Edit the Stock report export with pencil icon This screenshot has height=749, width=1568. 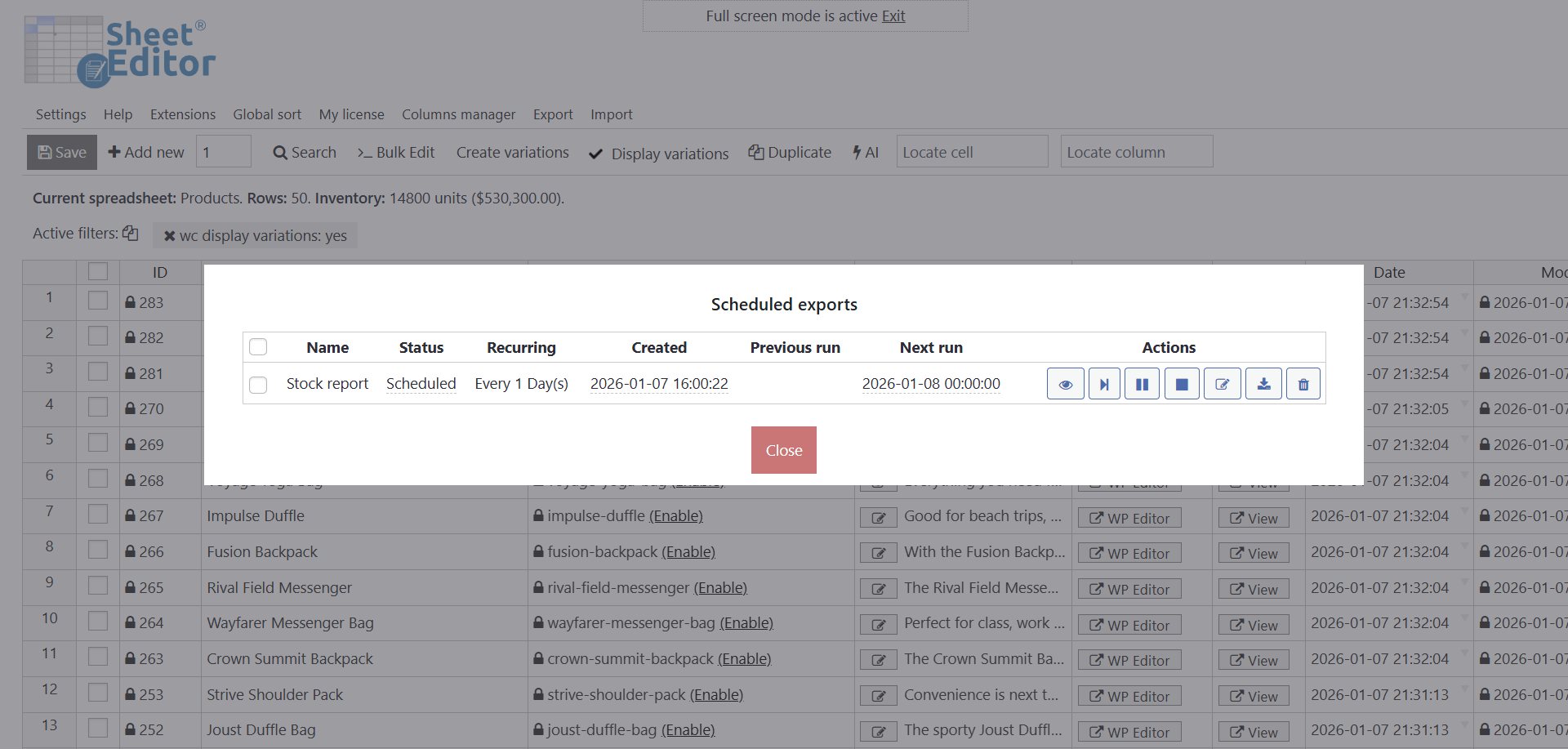pos(1222,384)
